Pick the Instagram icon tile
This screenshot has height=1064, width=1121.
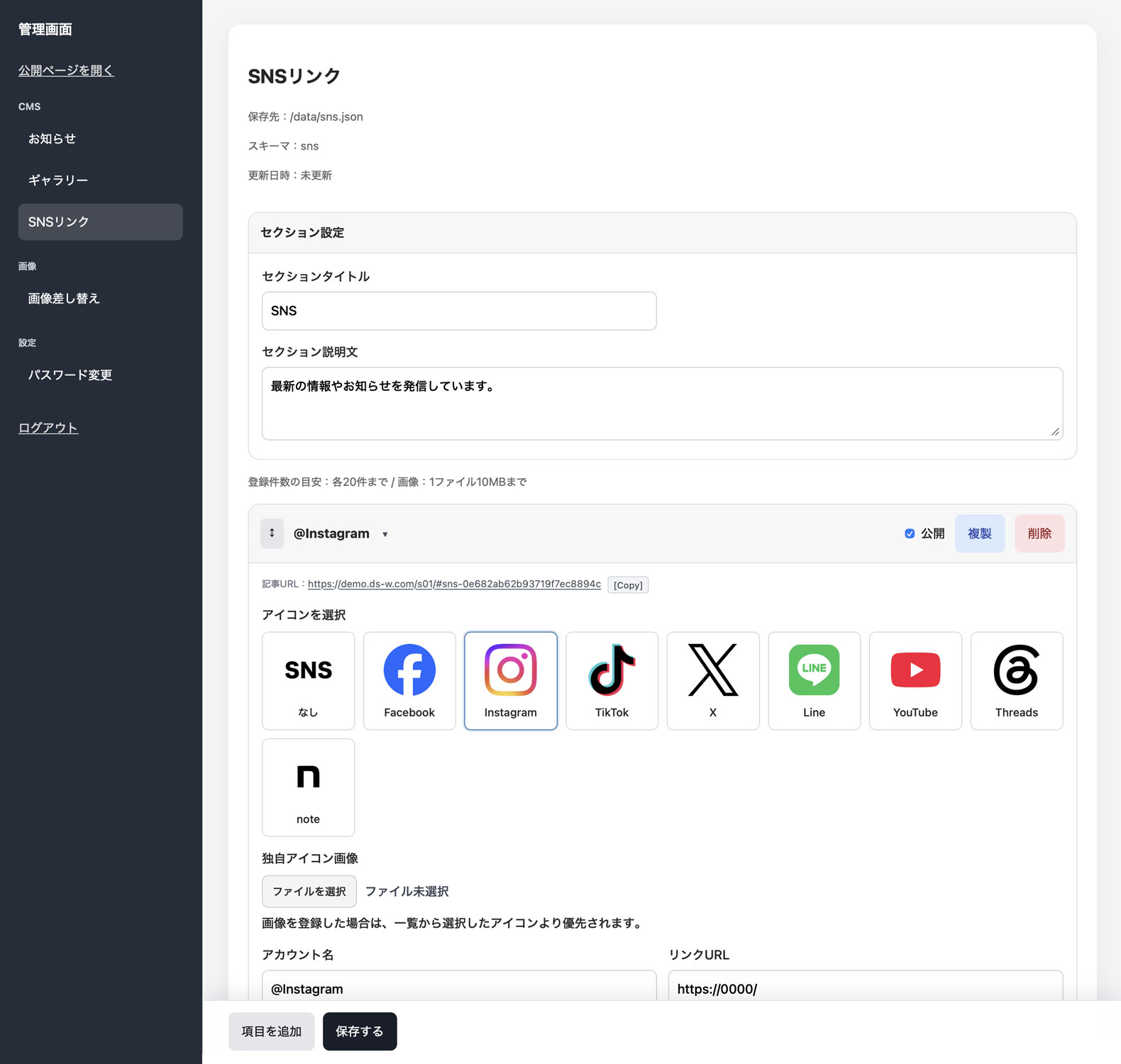(x=511, y=680)
